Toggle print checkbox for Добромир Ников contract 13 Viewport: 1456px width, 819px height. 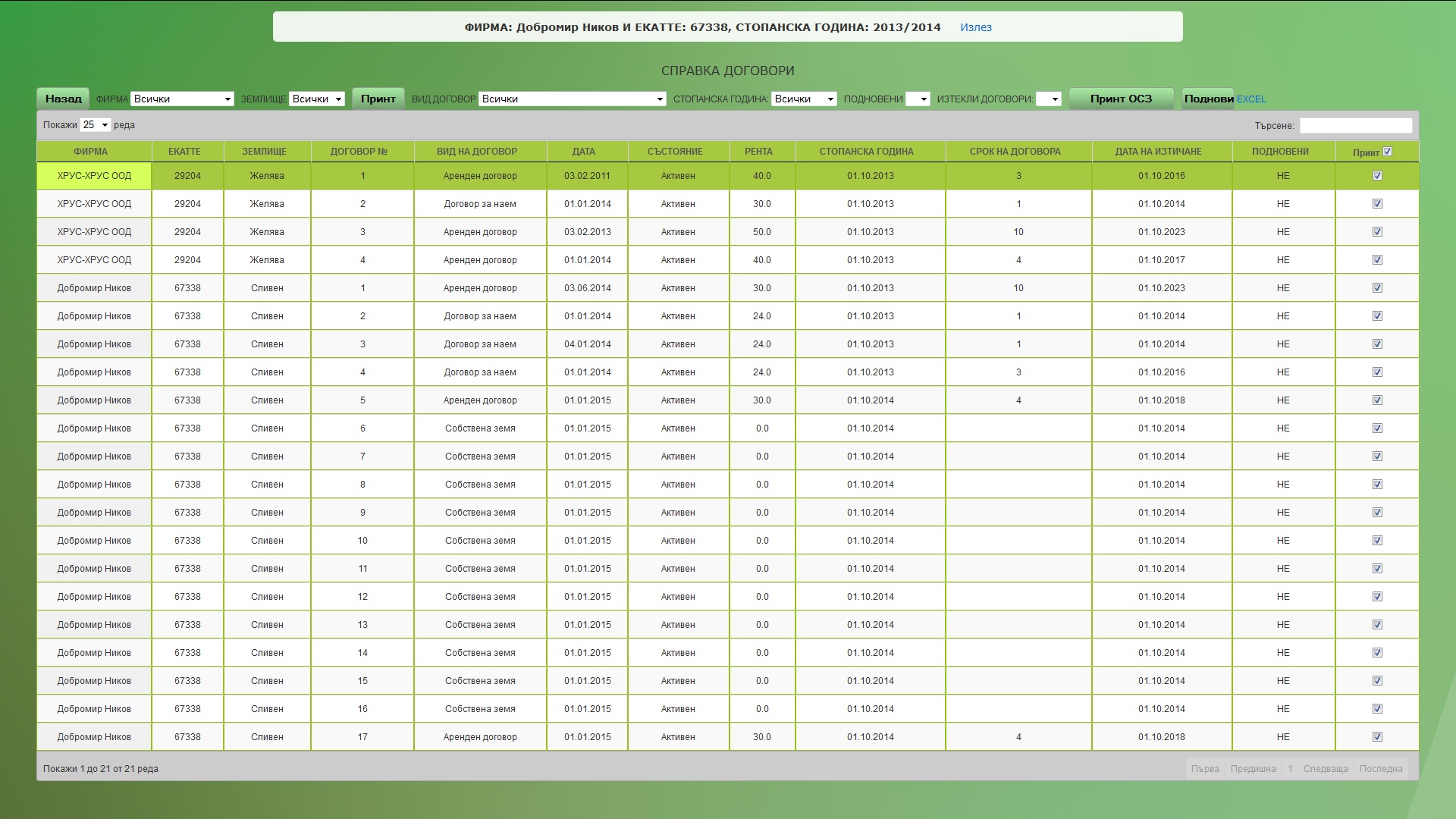(1377, 625)
